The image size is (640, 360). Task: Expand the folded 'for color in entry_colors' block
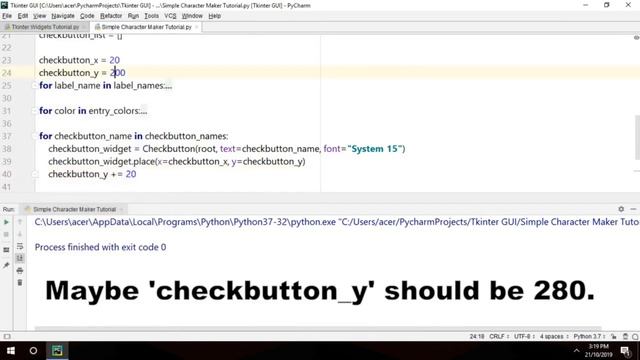point(35,111)
